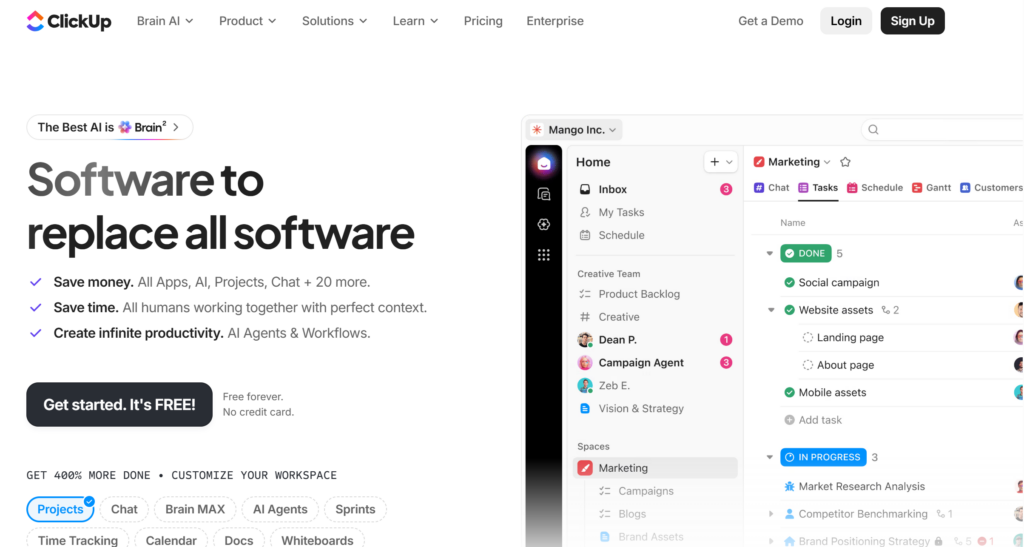
Task: Switch to the Gantt tab
Action: [931, 187]
